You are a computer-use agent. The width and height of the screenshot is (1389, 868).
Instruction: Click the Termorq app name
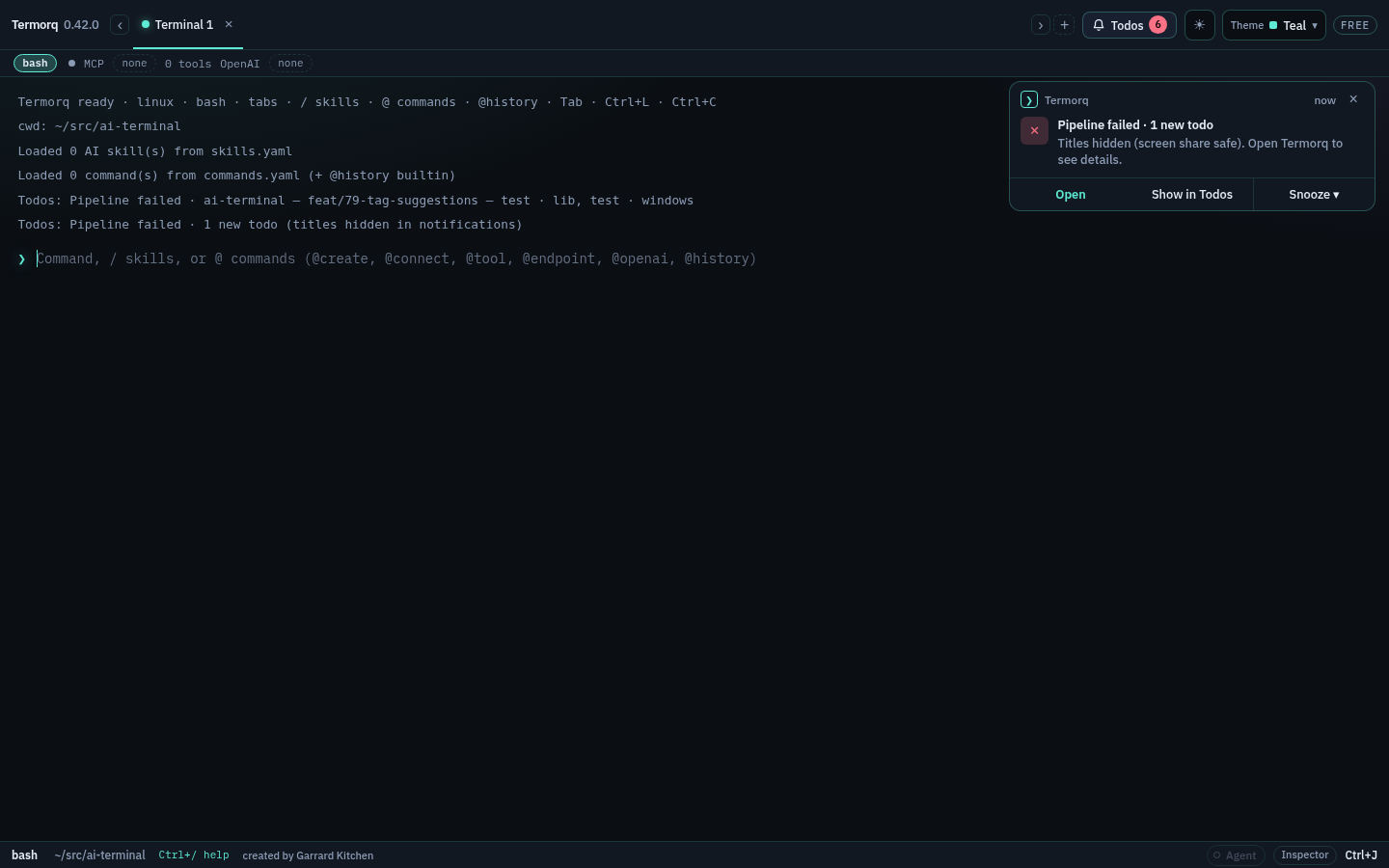(x=35, y=25)
